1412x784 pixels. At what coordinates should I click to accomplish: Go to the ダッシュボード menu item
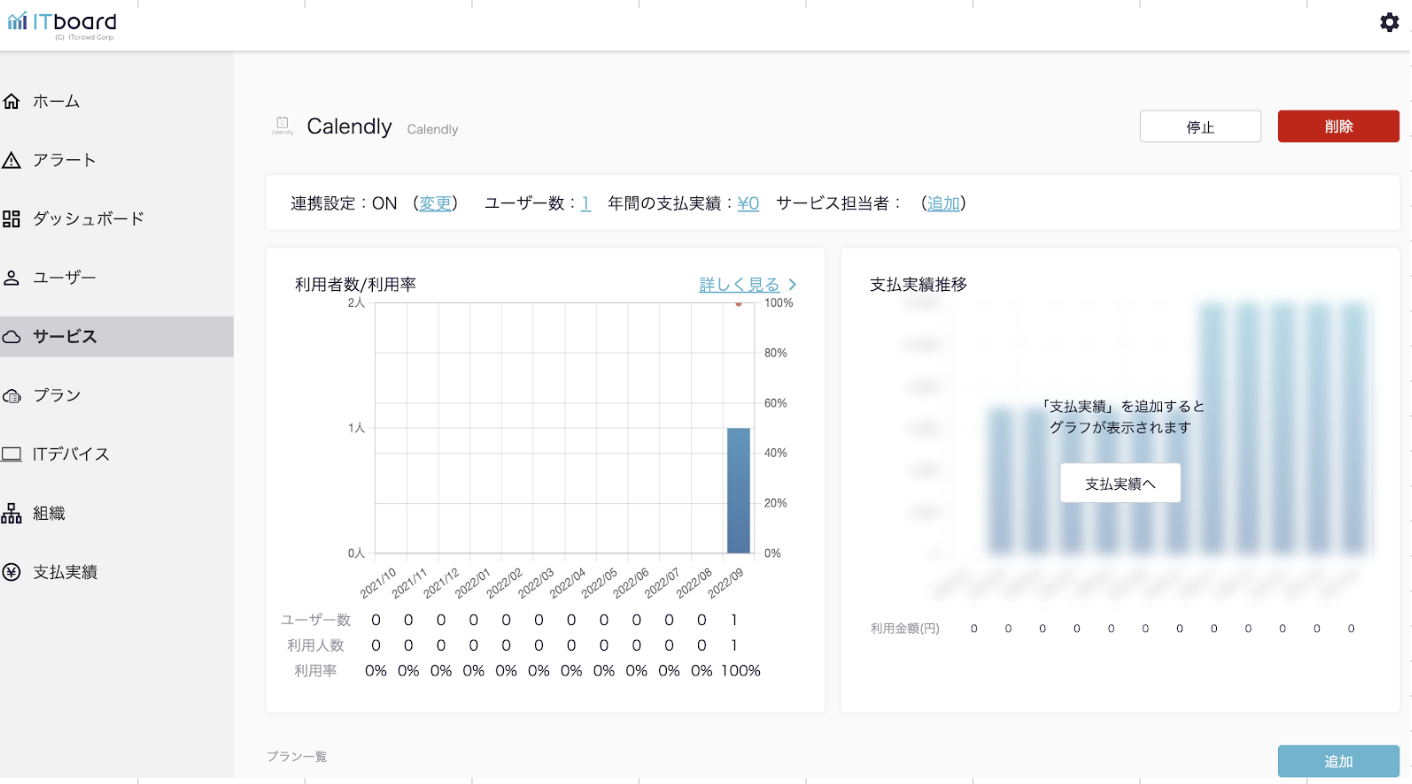pos(88,218)
